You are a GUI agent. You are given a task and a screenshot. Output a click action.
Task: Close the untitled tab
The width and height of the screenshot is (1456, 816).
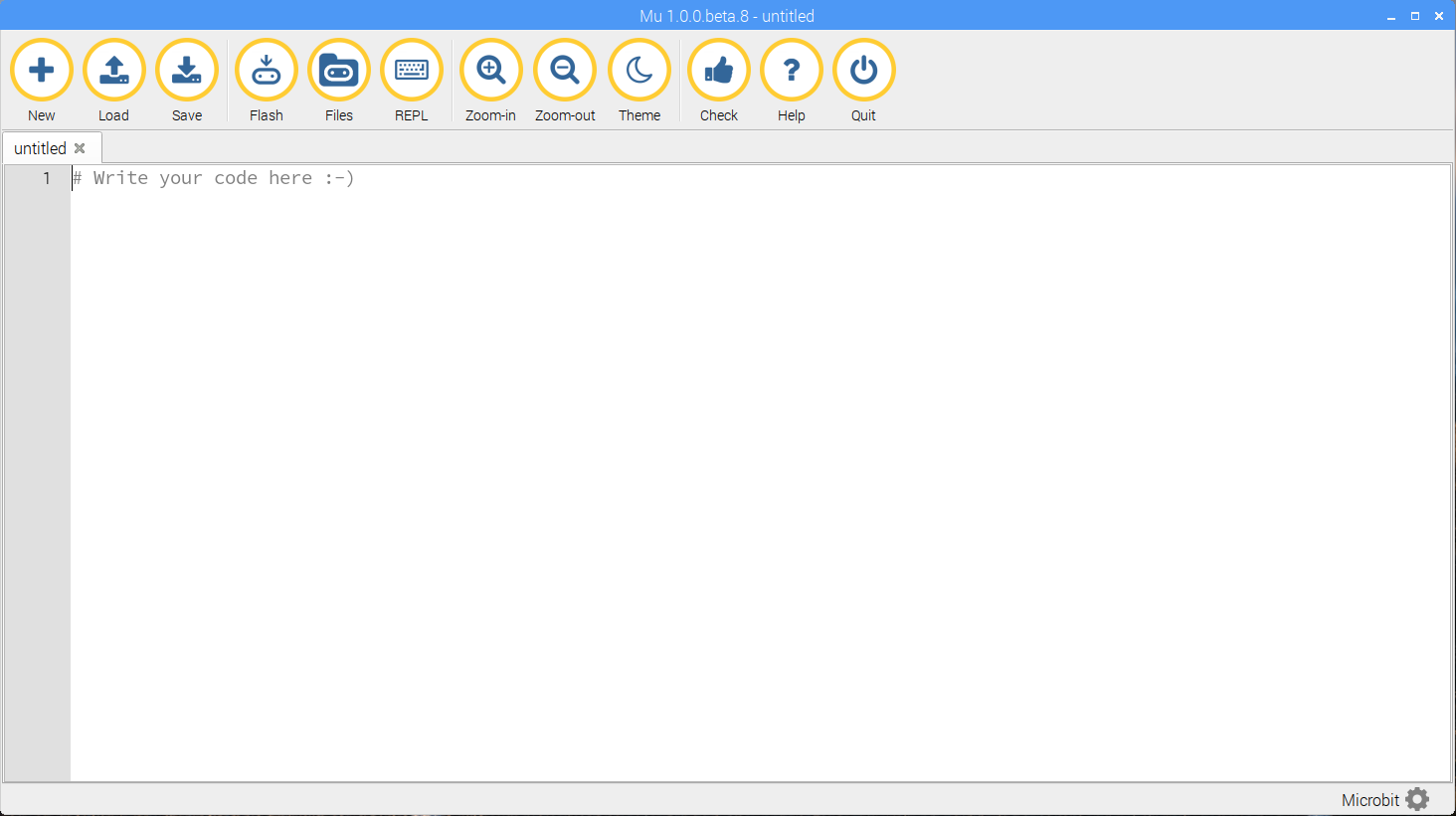80,148
